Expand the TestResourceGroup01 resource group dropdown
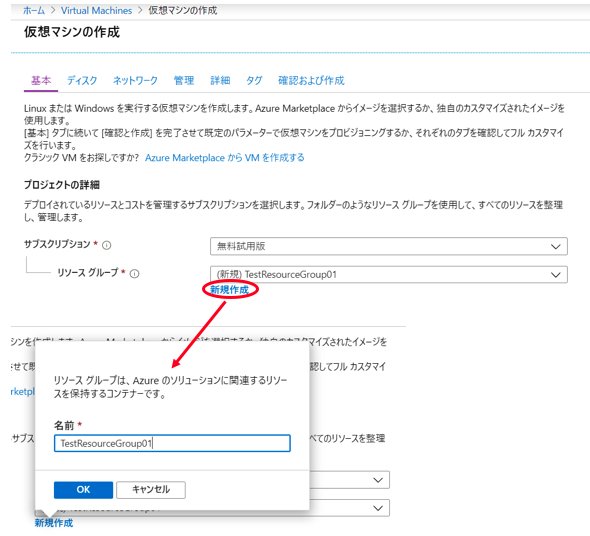 [x=389, y=274]
